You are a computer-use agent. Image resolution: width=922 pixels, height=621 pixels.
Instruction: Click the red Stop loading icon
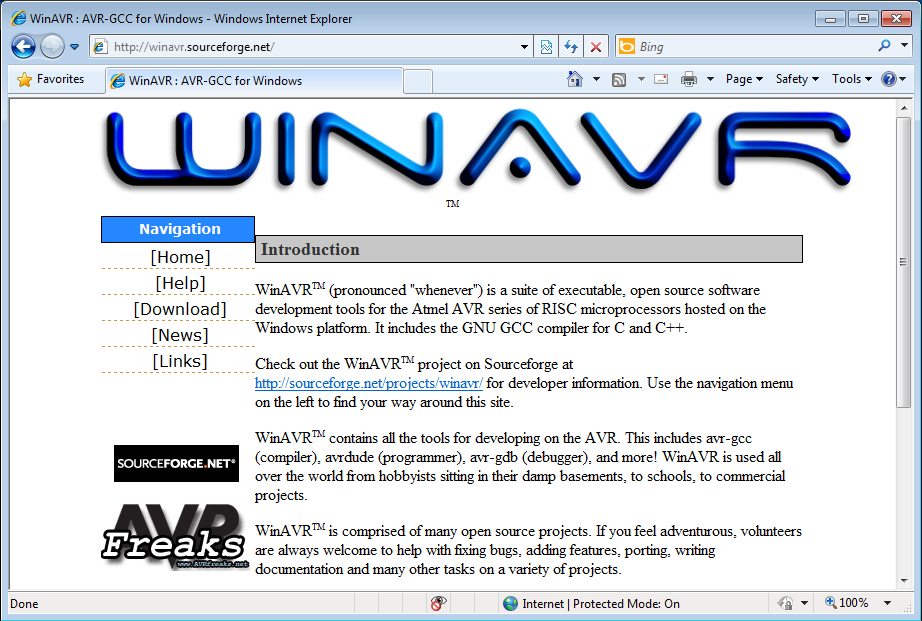(596, 47)
